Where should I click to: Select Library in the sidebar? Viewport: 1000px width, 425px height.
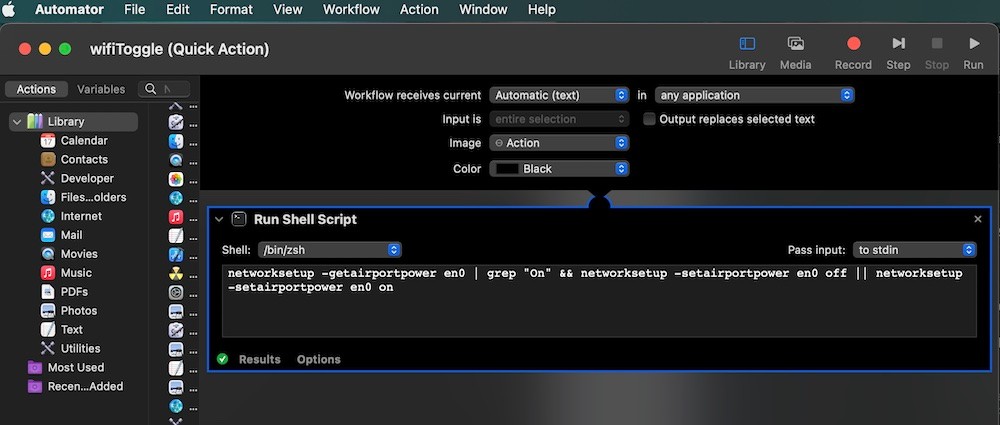[x=73, y=122]
